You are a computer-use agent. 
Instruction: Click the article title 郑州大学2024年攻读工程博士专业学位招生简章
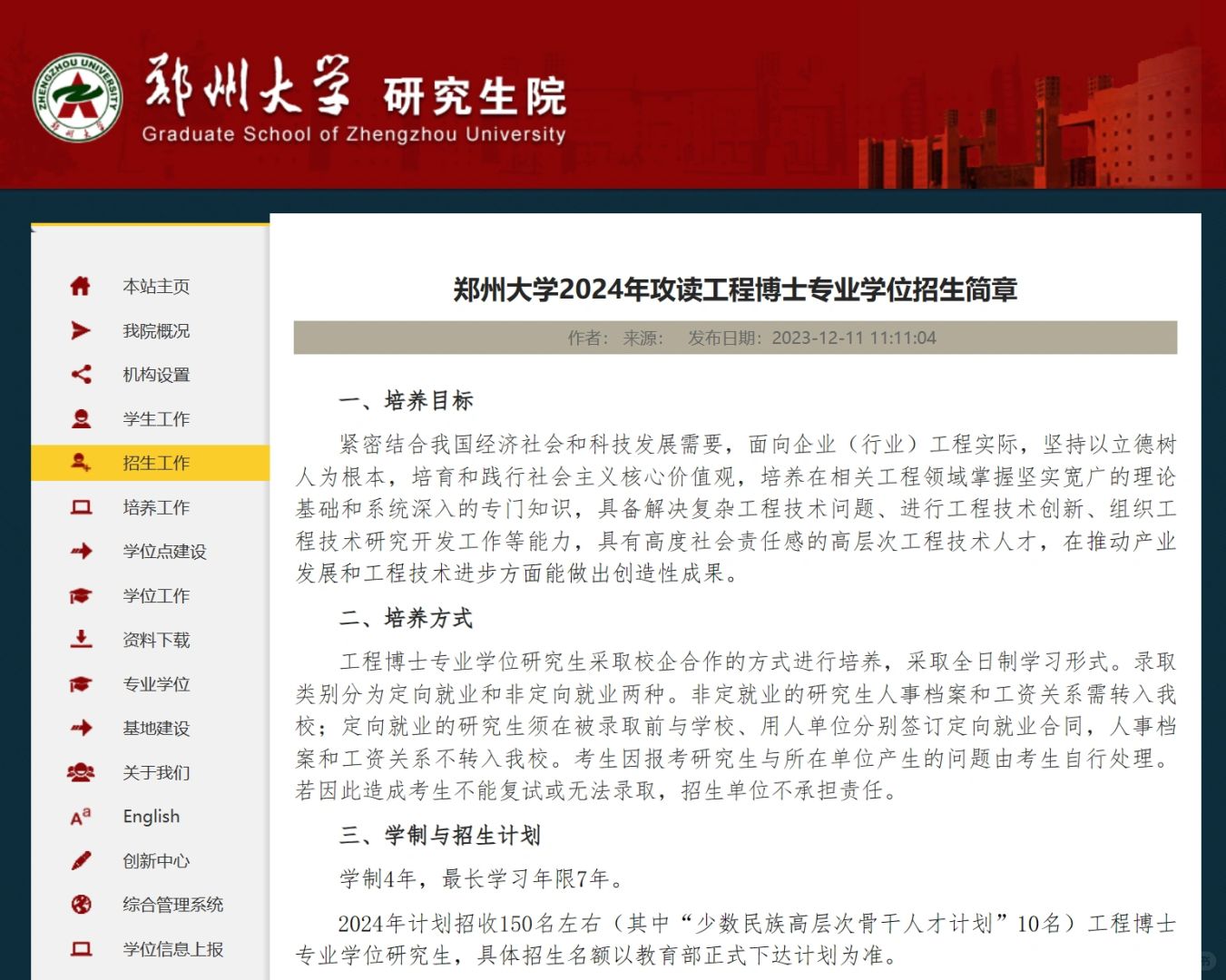click(735, 289)
